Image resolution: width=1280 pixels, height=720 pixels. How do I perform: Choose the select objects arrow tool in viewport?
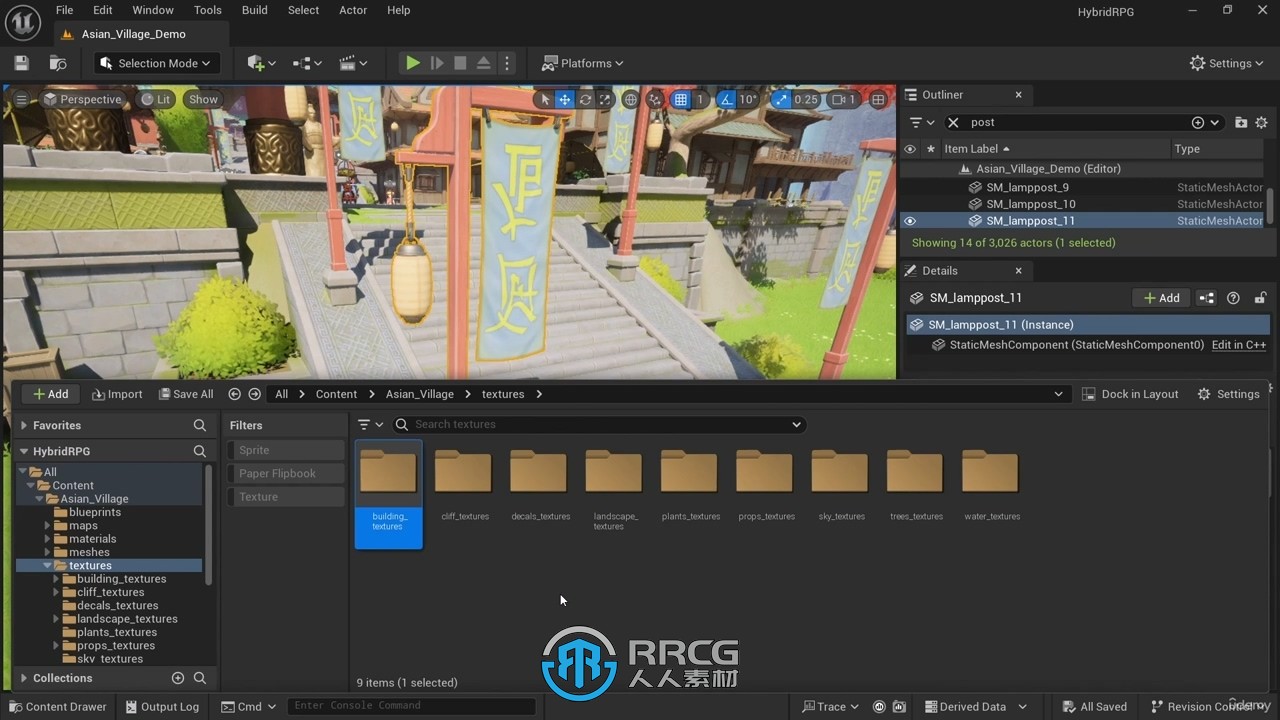point(544,99)
